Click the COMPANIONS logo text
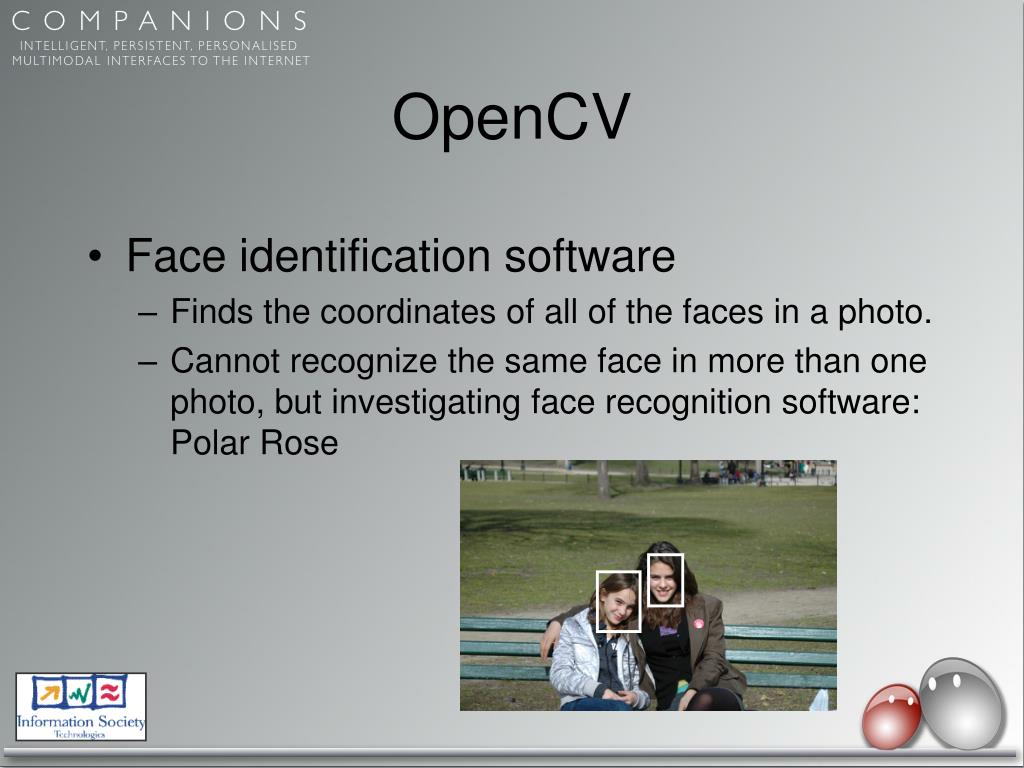 click(159, 21)
